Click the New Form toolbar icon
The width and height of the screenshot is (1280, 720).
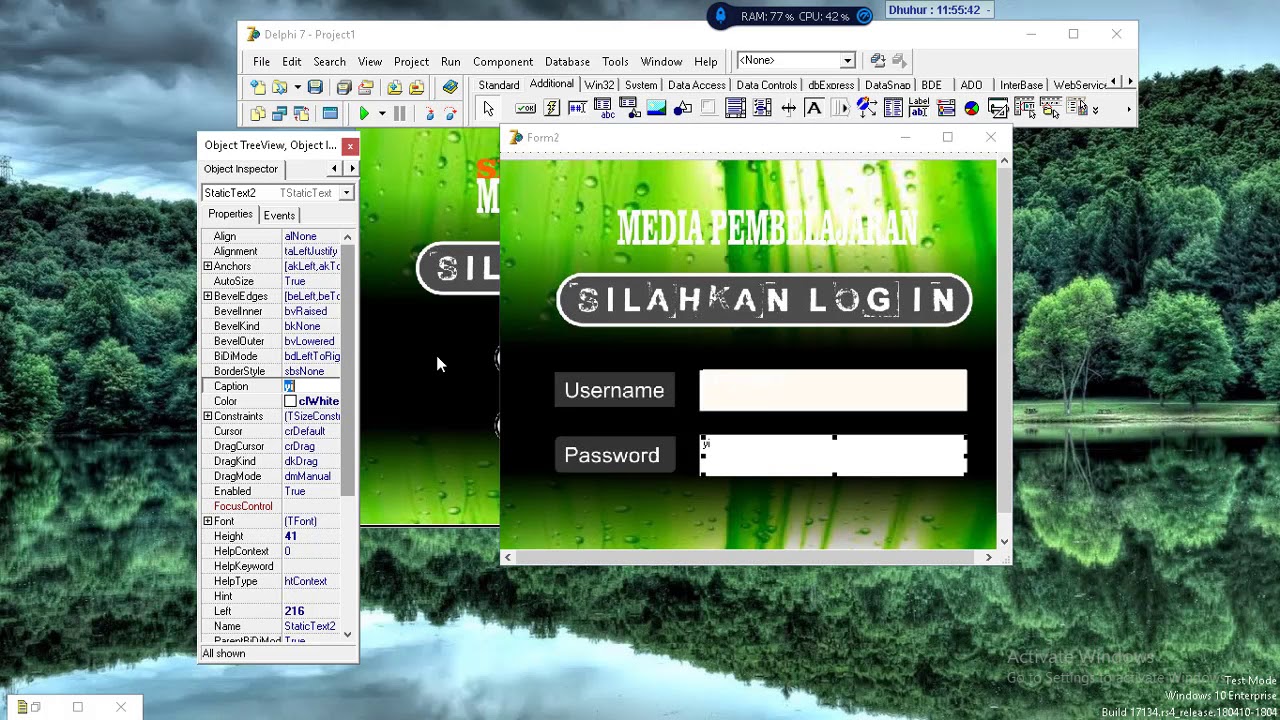331,113
